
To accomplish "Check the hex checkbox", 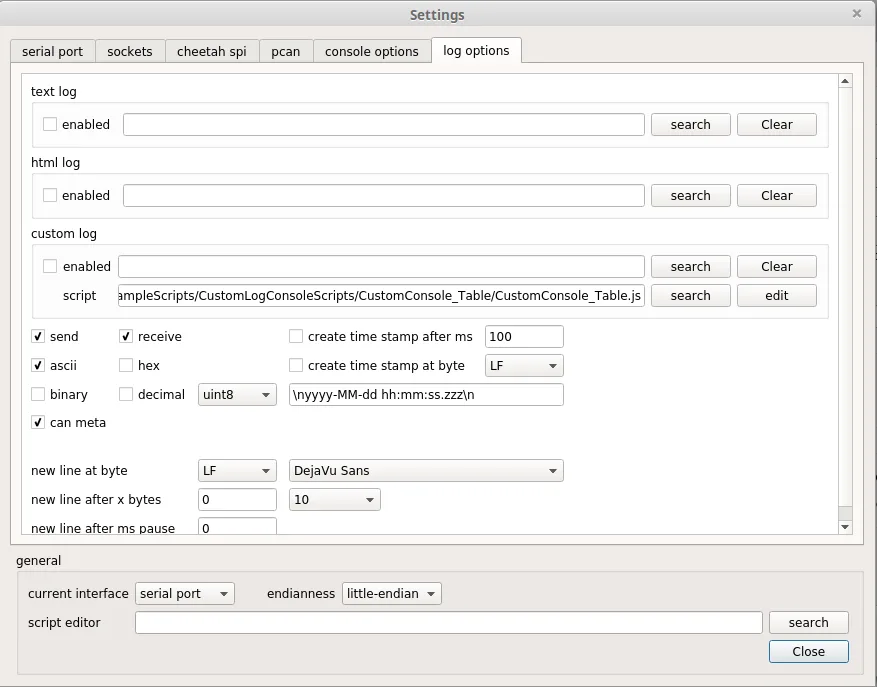I will (x=126, y=365).
